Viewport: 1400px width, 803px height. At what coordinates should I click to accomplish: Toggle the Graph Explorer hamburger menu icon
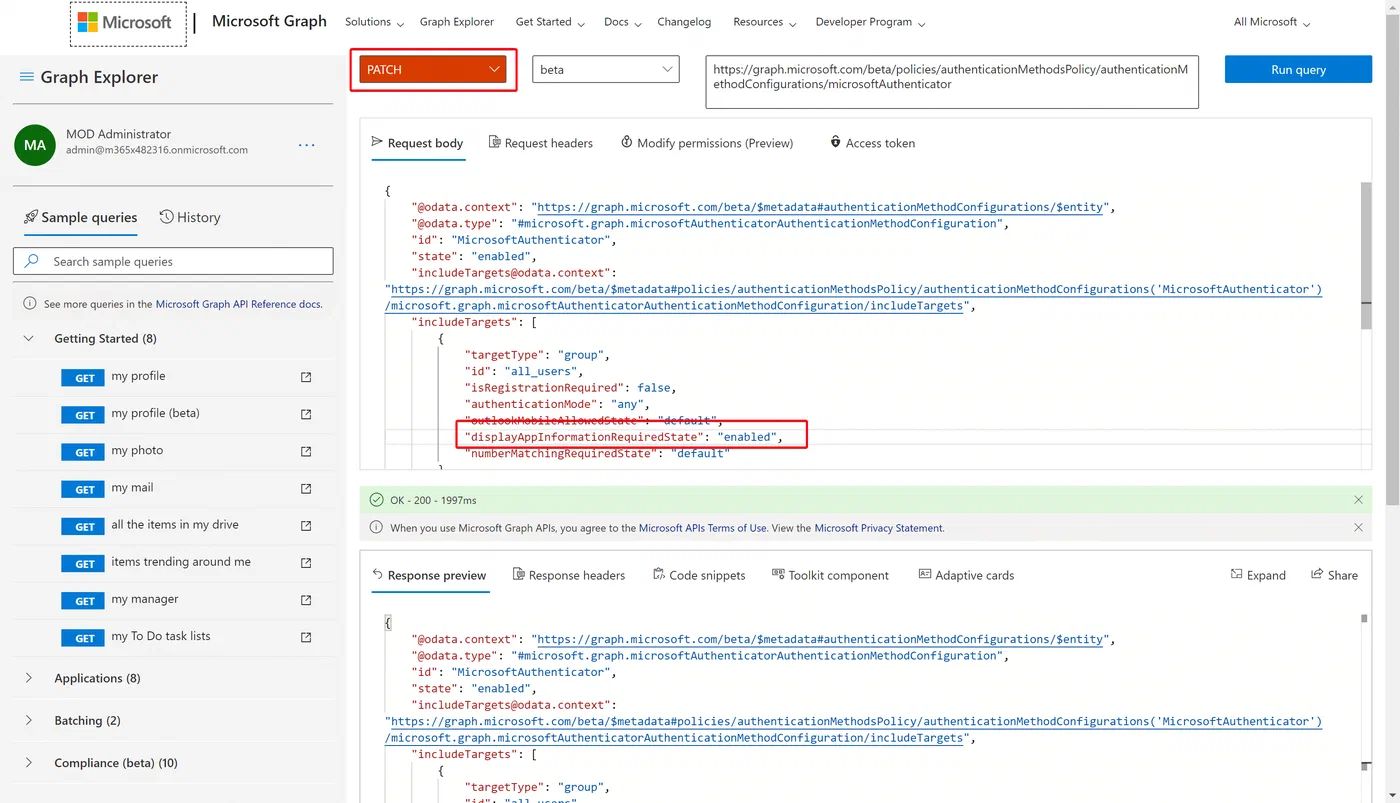(25, 77)
